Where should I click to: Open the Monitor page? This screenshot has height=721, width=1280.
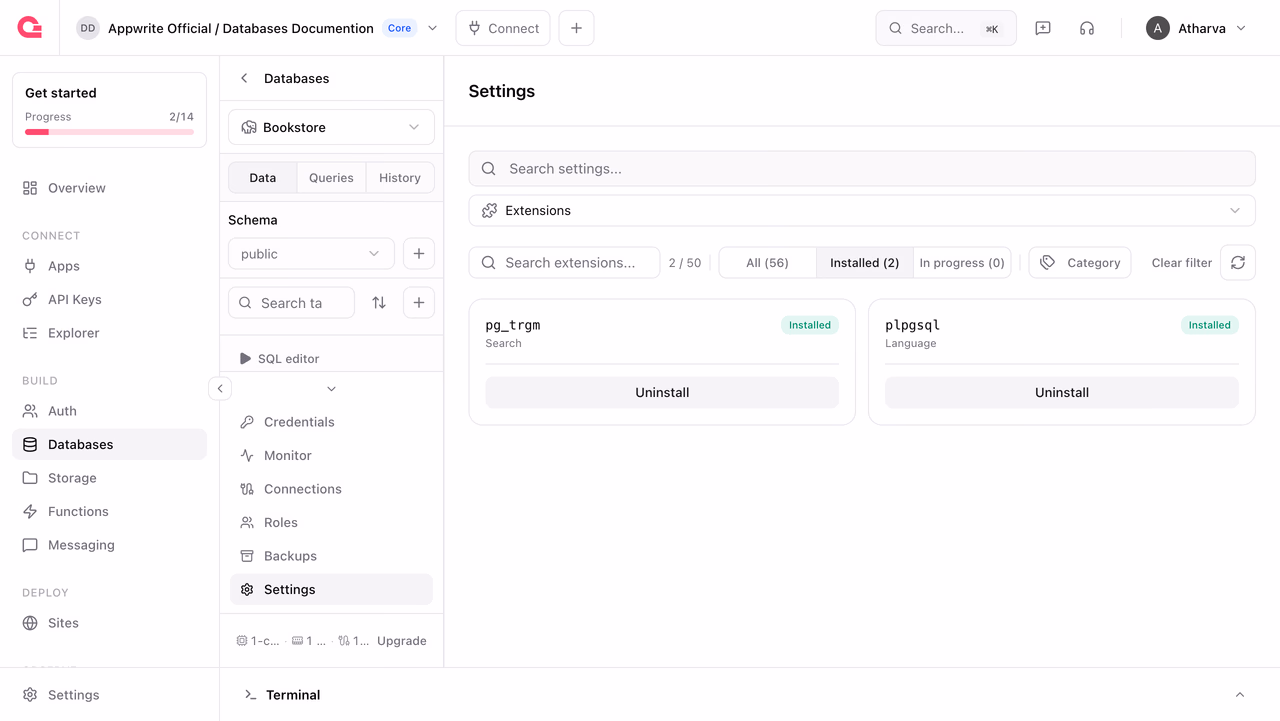(x=331, y=455)
